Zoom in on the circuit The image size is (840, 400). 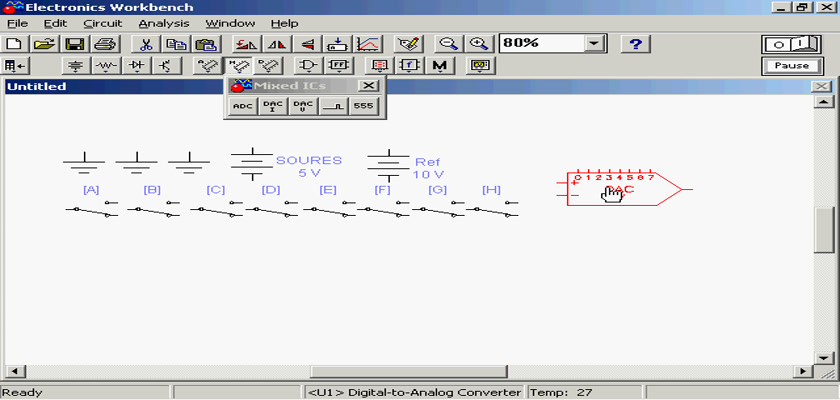pyautogui.click(x=478, y=43)
